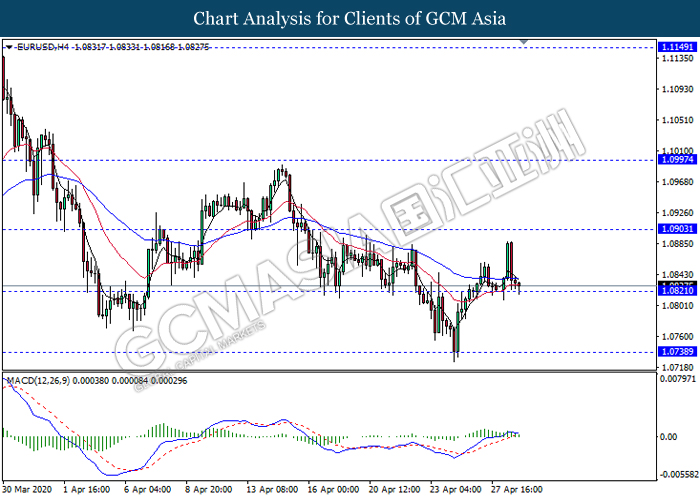Click the MACD 0.00 zero level value
The width and height of the screenshot is (700, 500).
[668, 437]
